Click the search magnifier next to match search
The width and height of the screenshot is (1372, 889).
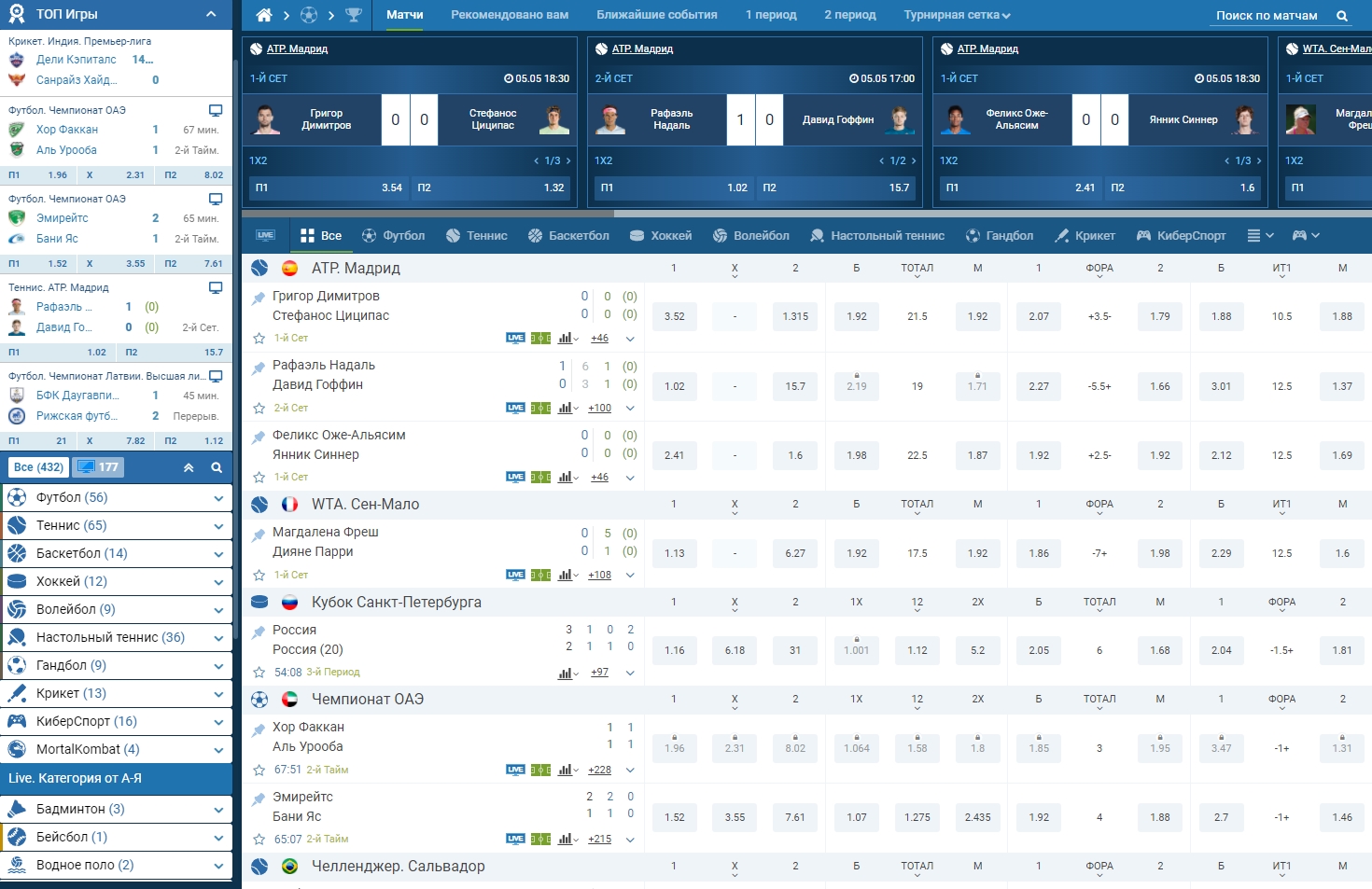coord(1341,16)
